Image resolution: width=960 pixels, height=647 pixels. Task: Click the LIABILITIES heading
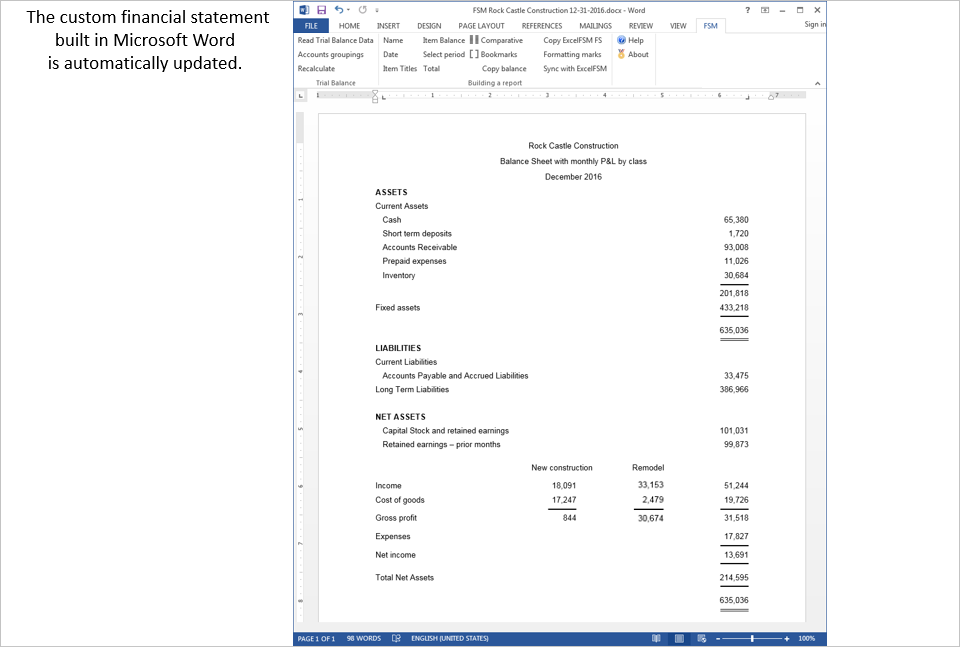point(398,348)
